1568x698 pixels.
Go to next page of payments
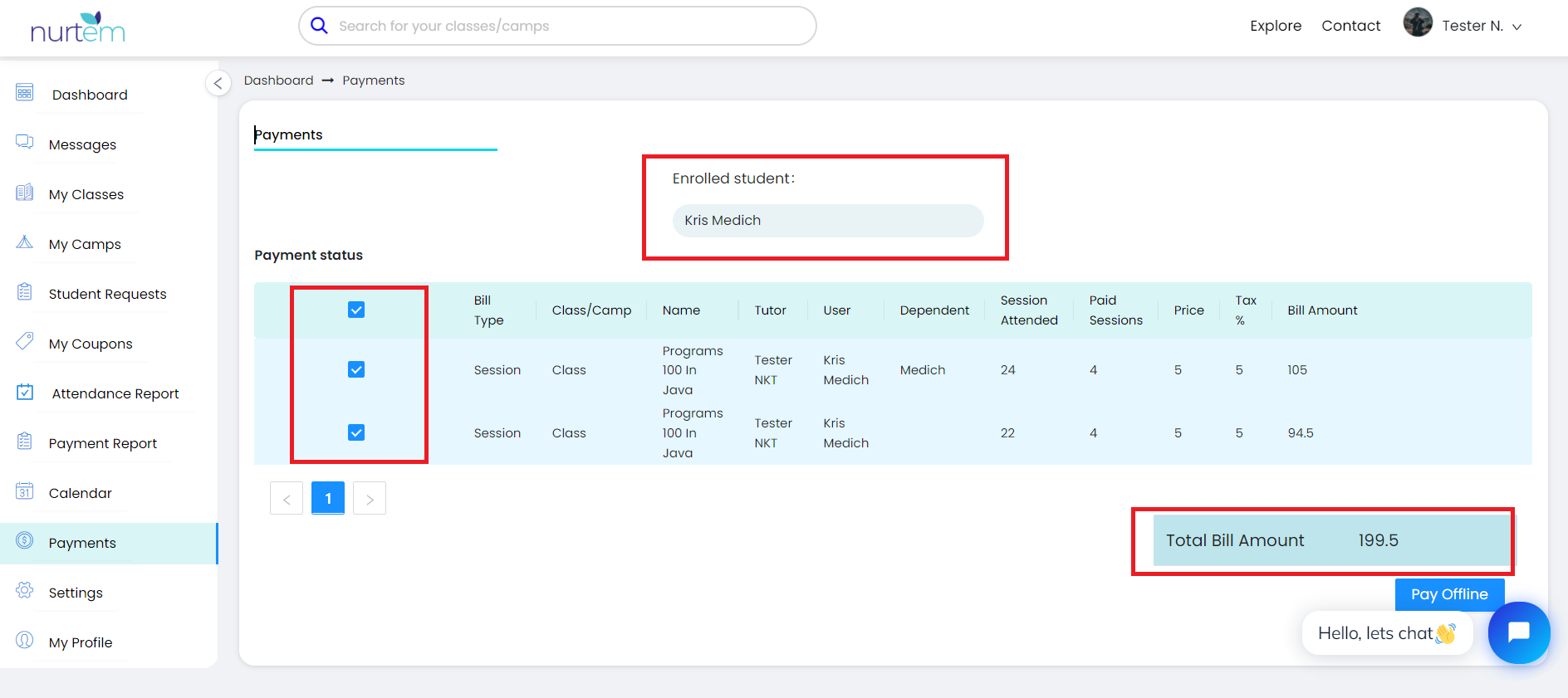(x=370, y=499)
